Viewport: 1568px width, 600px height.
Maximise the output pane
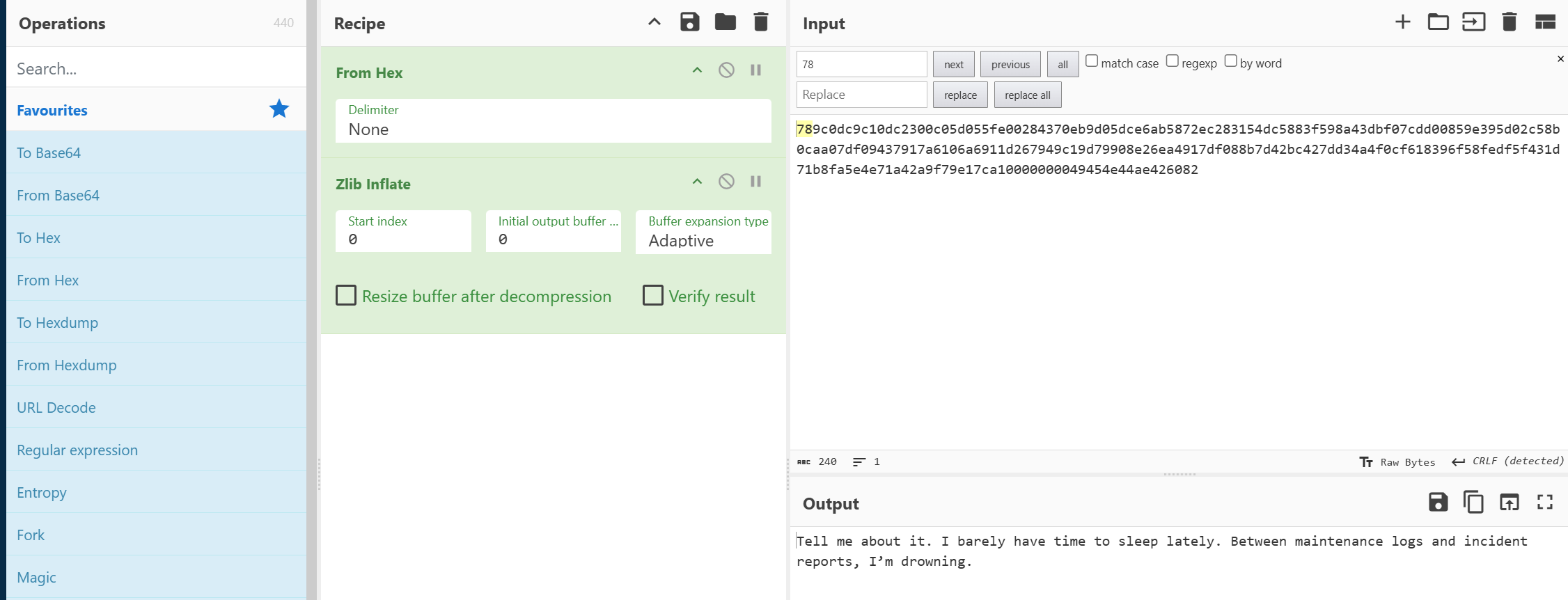tap(1545, 502)
